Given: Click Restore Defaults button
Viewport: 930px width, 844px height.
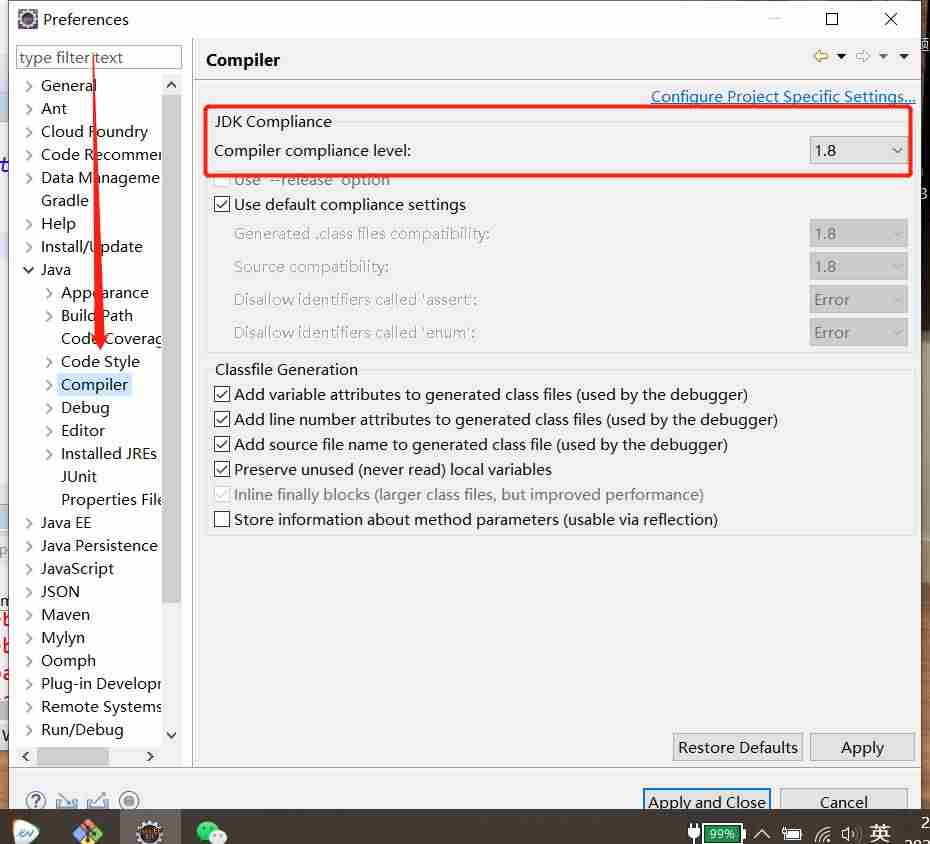Looking at the screenshot, I should (738, 747).
